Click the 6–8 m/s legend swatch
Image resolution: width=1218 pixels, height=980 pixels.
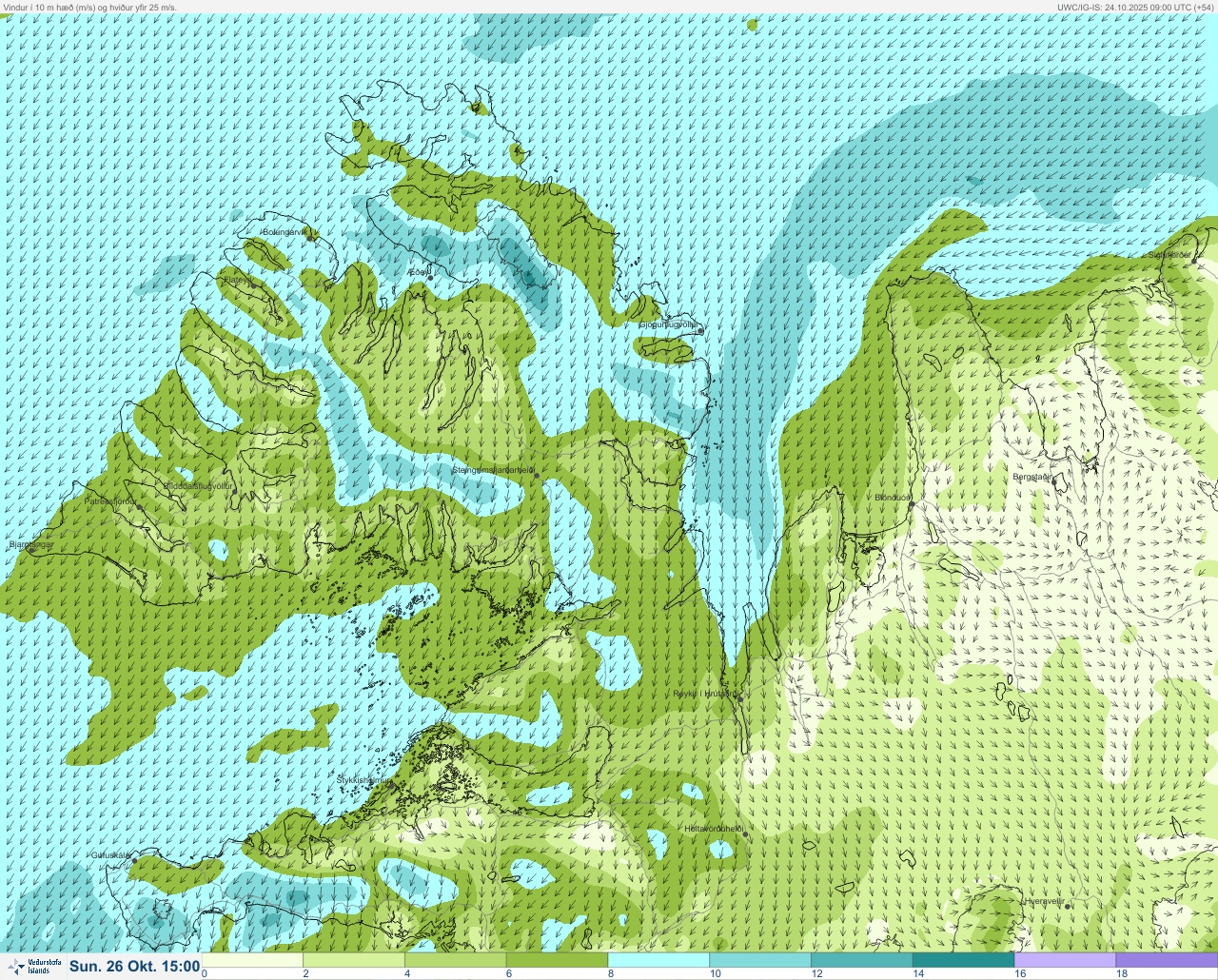(557, 960)
